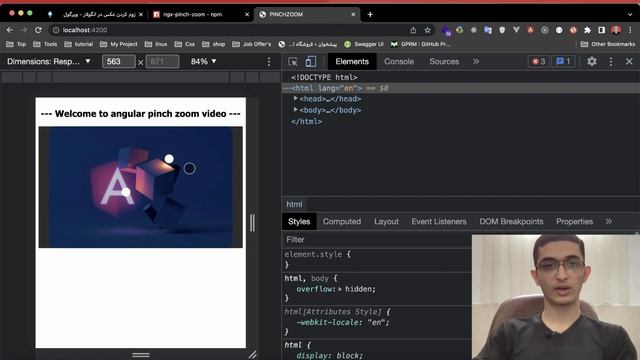The width and height of the screenshot is (640, 360).
Task: Activate the inspect element picker
Action: tap(293, 62)
